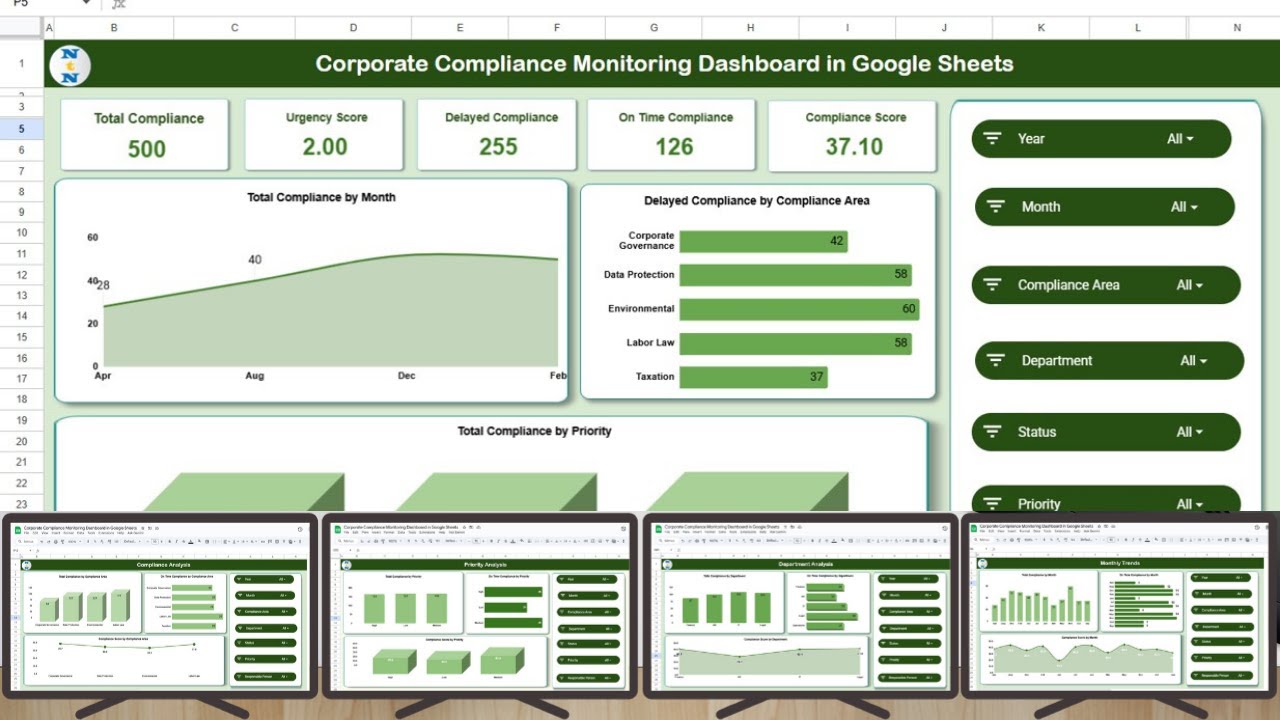Viewport: 1280px width, 720px height.
Task: Select column header K
Action: coord(1041,28)
